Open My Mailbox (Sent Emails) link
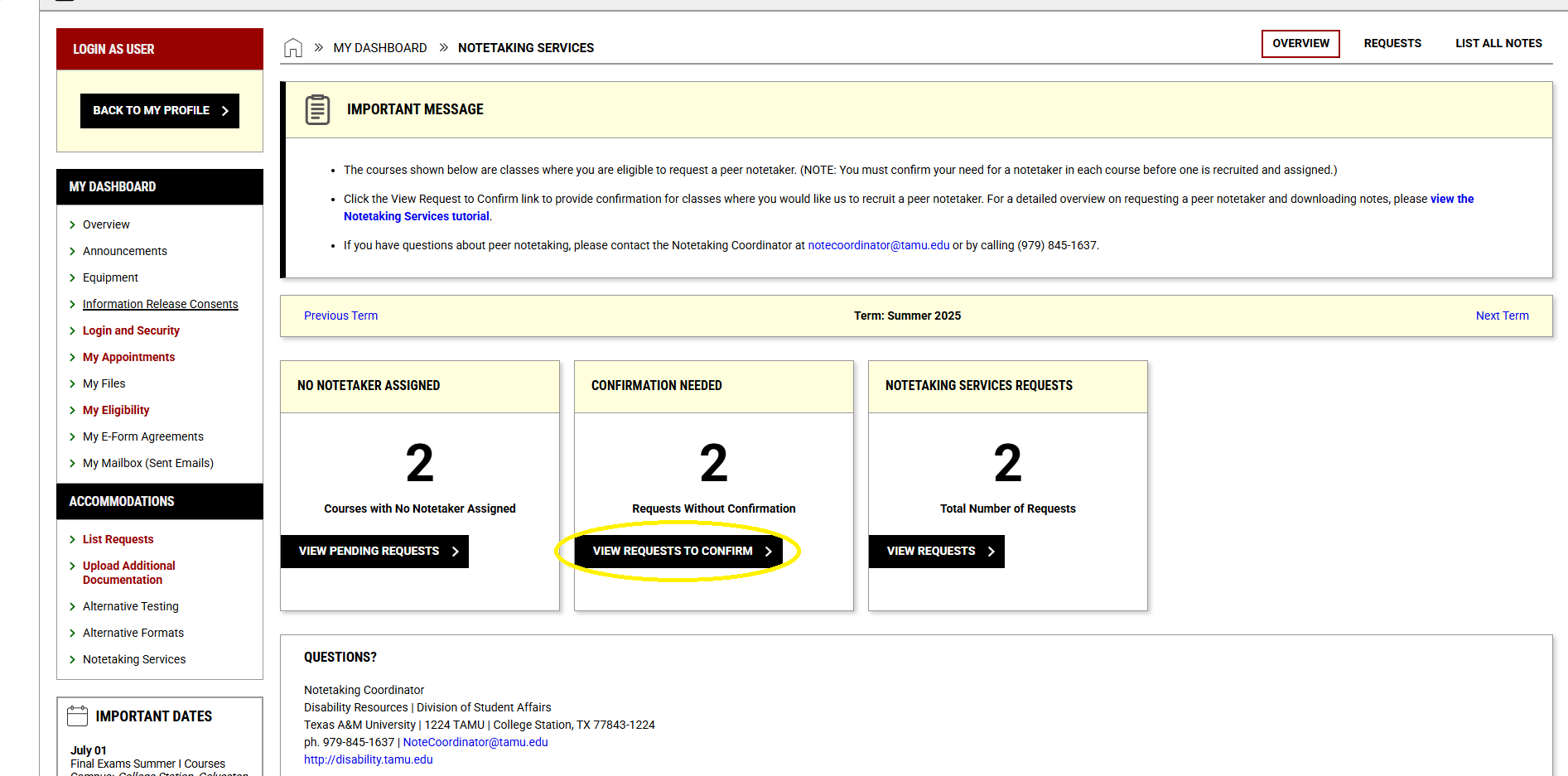Viewport: 1568px width, 776px height. [147, 463]
